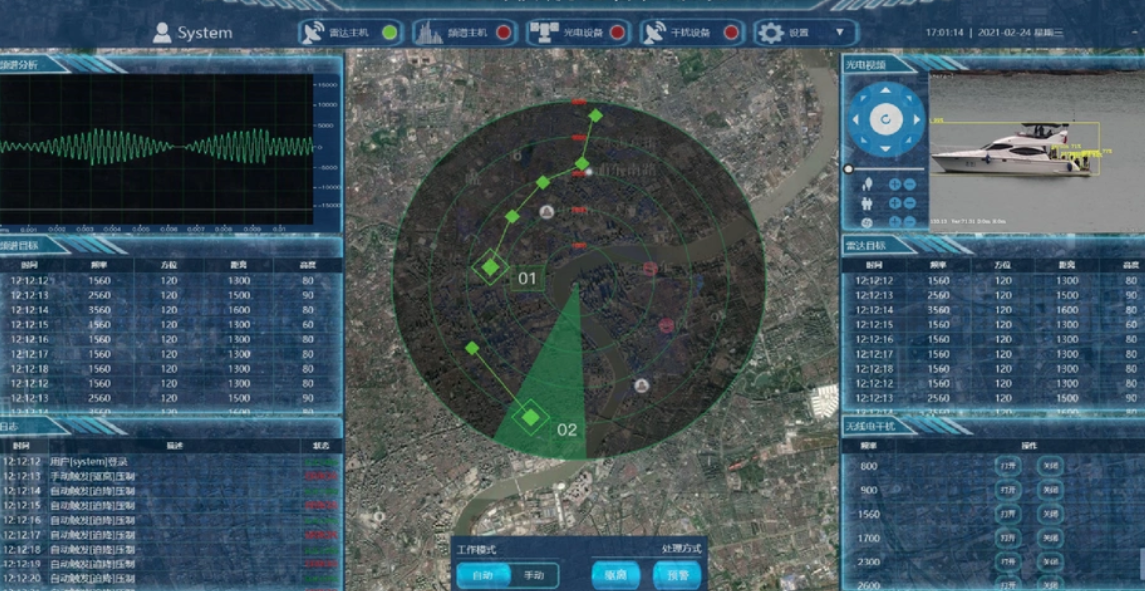The image size is (1145, 591).
Task: Click the spectrum host (频谱主机) icon
Action: (430, 32)
